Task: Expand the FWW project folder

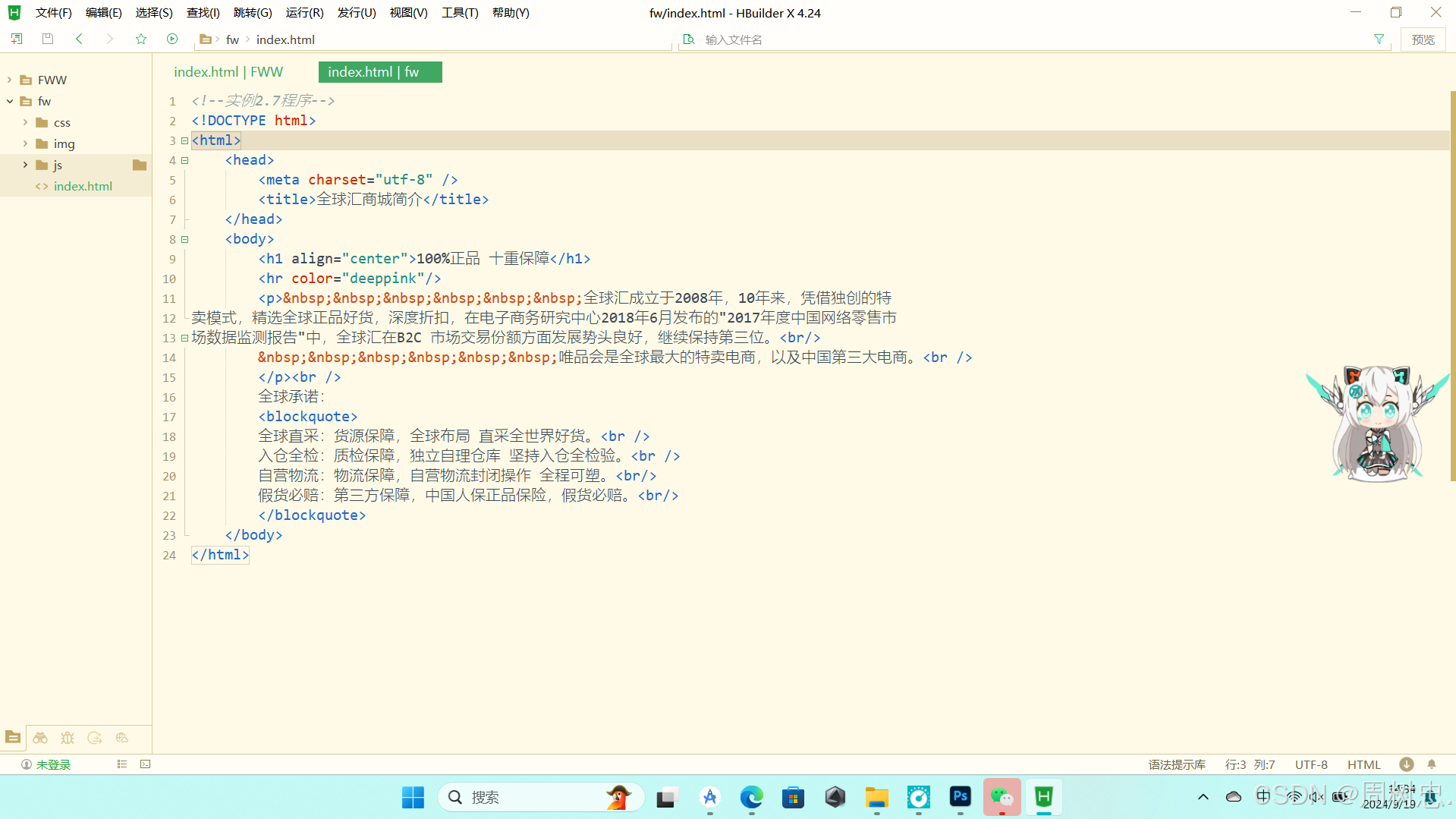Action: 10,80
